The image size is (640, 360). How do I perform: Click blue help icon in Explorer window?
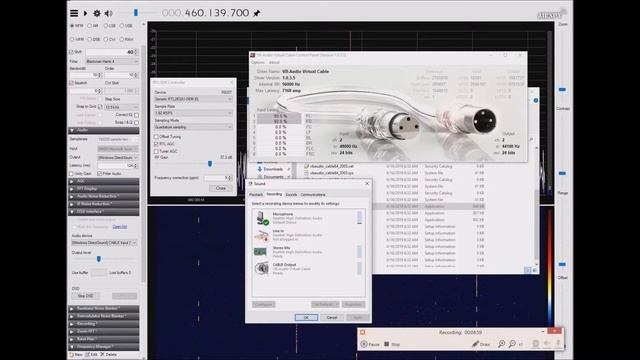click(x=536, y=100)
